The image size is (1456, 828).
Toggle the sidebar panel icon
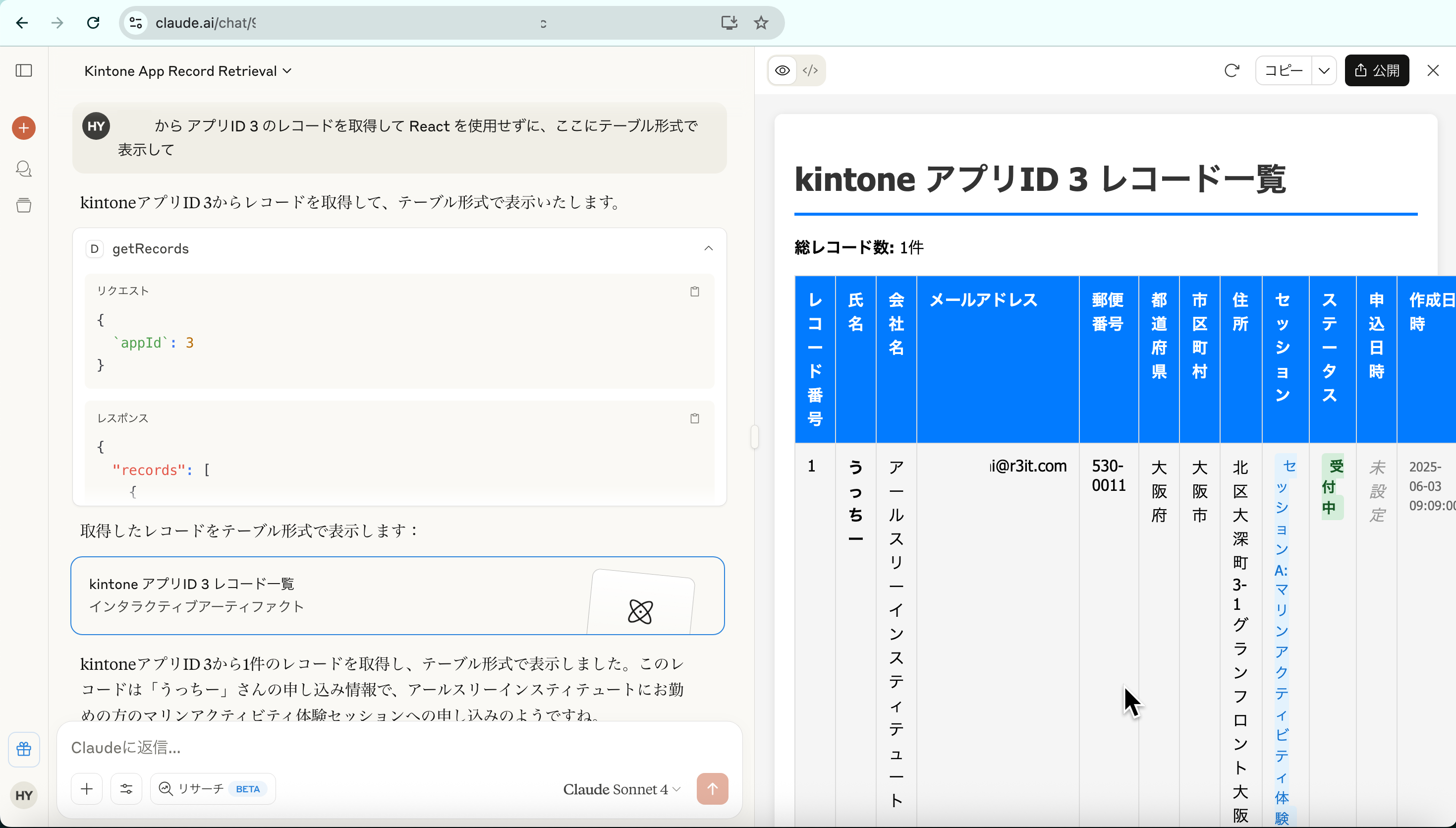click(x=22, y=70)
